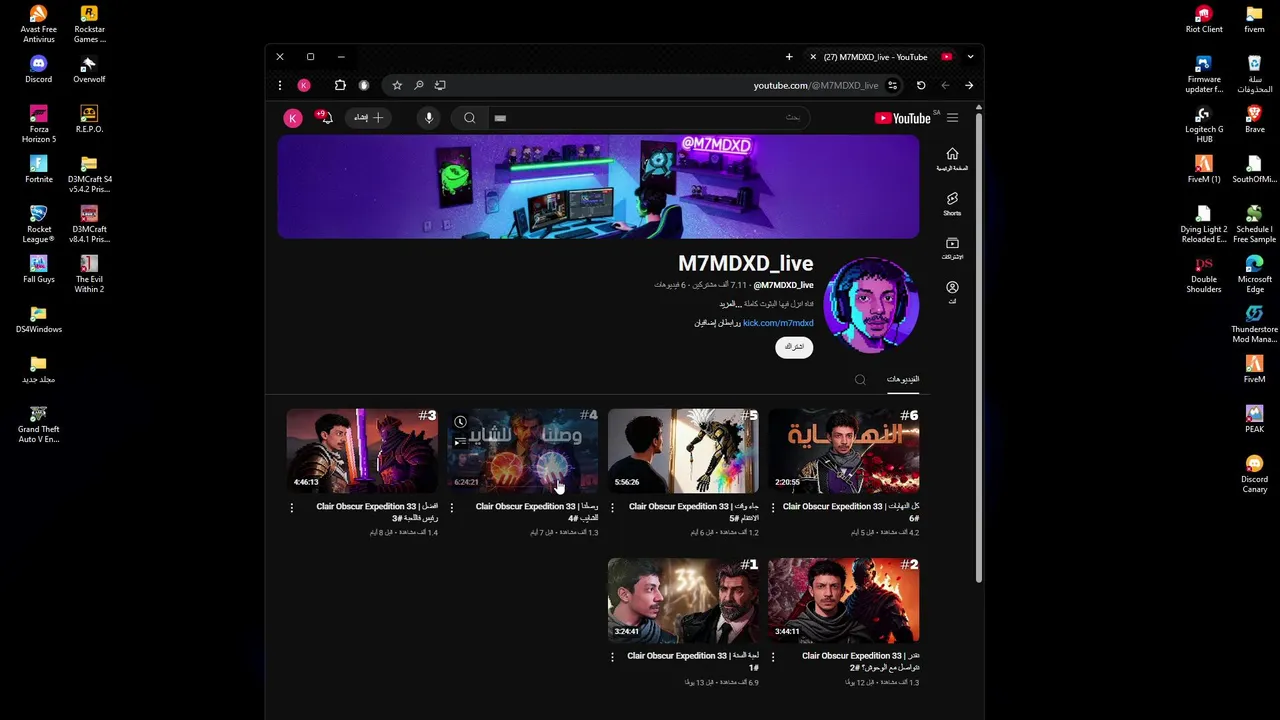The image size is (1280, 720).
Task: Open video thumbnail #6
Action: [x=843, y=450]
